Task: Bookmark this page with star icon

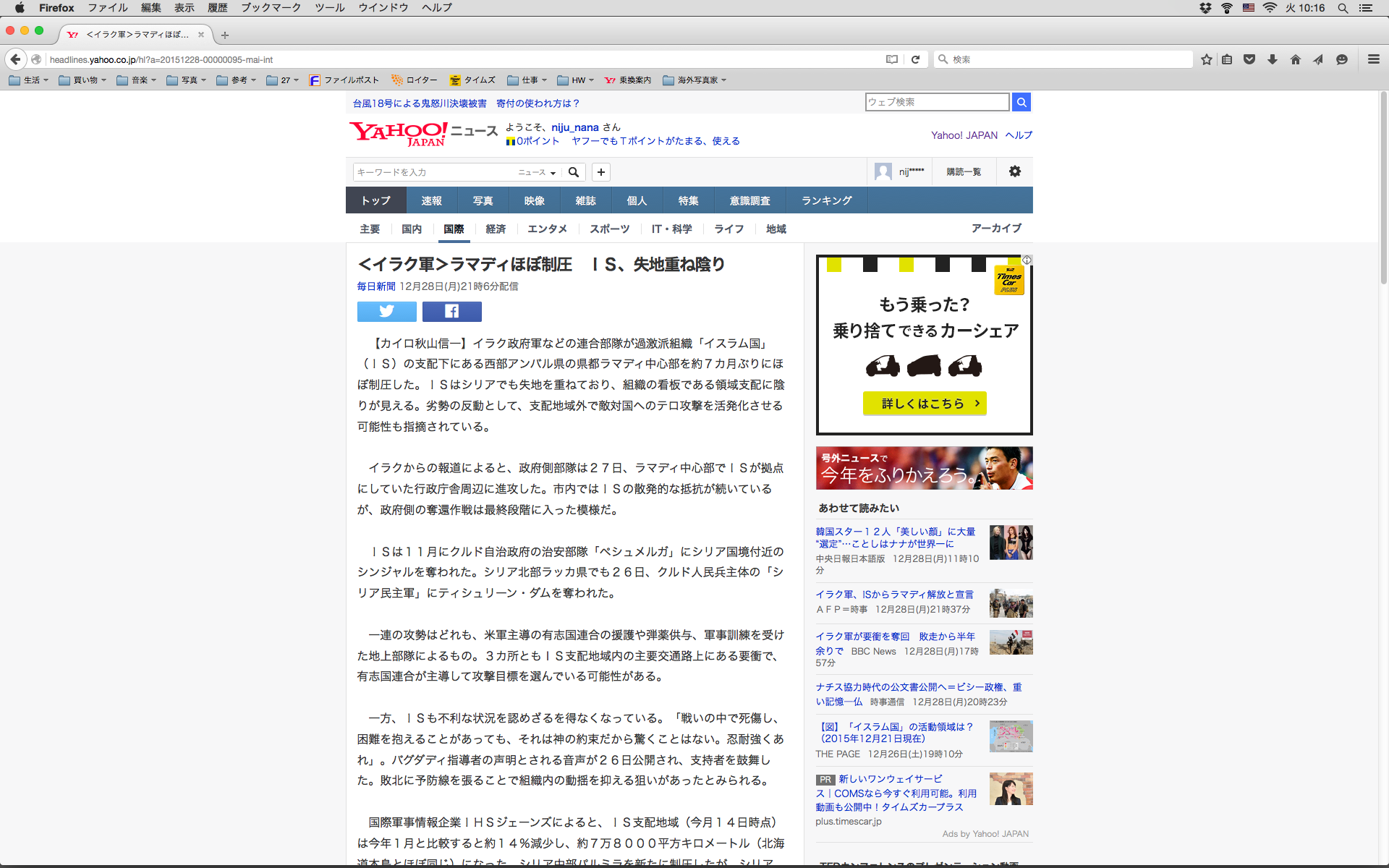Action: click(x=1206, y=59)
